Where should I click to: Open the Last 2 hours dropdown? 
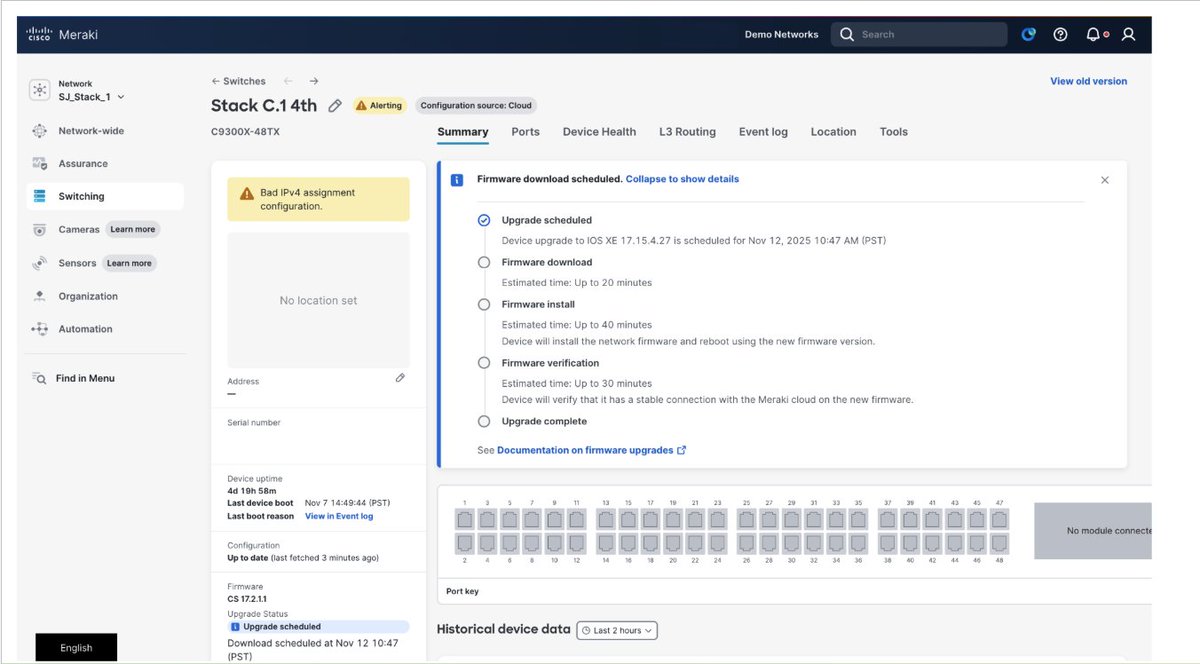[x=617, y=630]
